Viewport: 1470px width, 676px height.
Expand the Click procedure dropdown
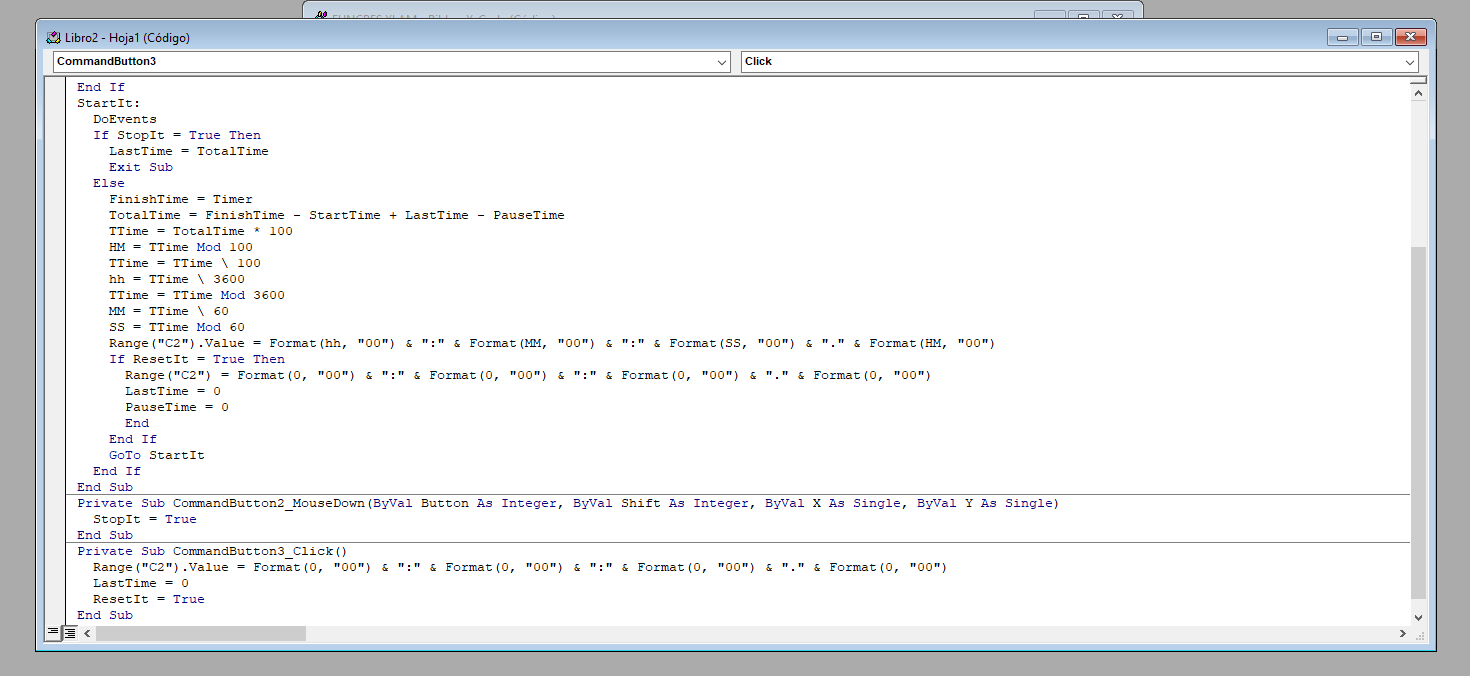click(x=1410, y=62)
